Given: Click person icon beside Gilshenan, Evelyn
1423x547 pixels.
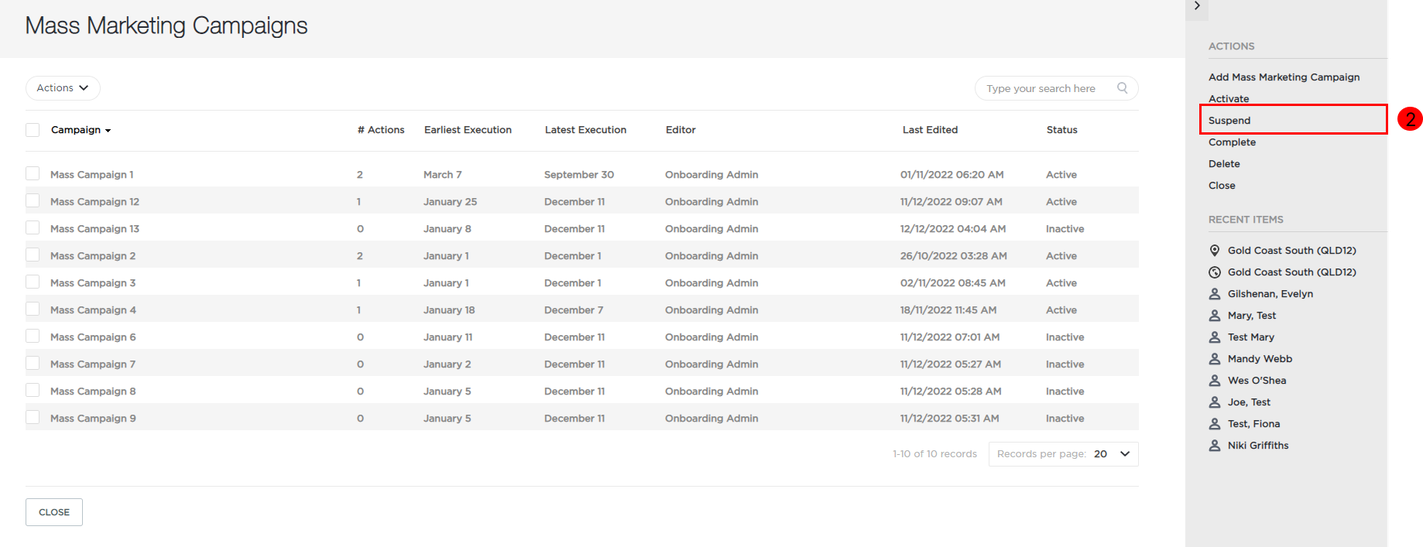Looking at the screenshot, I should [1215, 294].
